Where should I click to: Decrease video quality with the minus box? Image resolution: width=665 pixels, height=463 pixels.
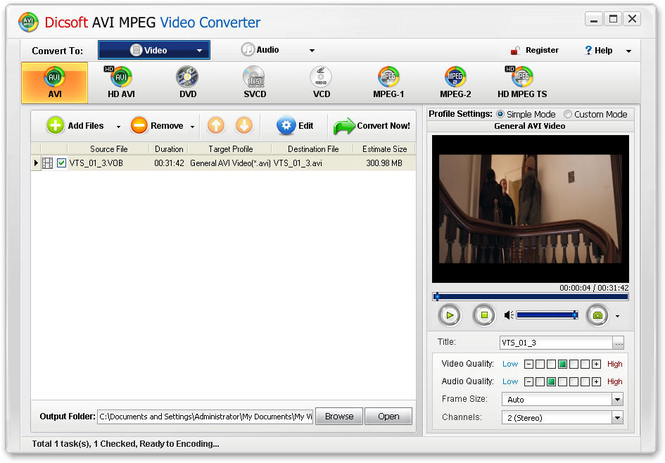coord(528,364)
